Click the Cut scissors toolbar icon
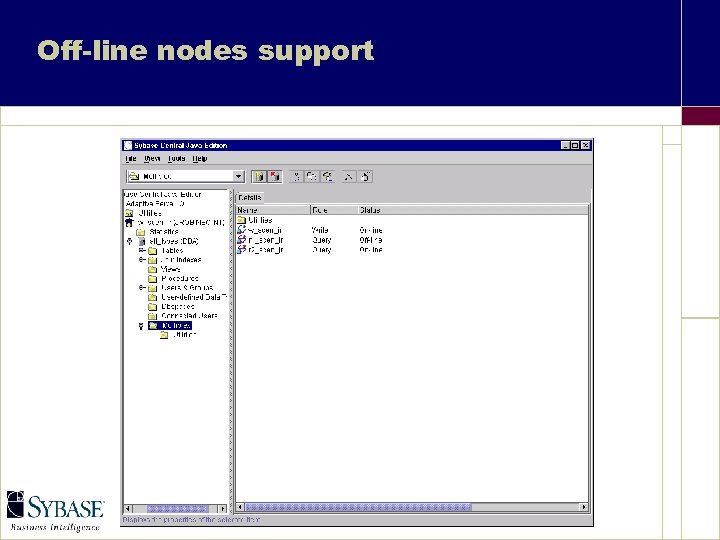The width and height of the screenshot is (720, 540). click(297, 177)
